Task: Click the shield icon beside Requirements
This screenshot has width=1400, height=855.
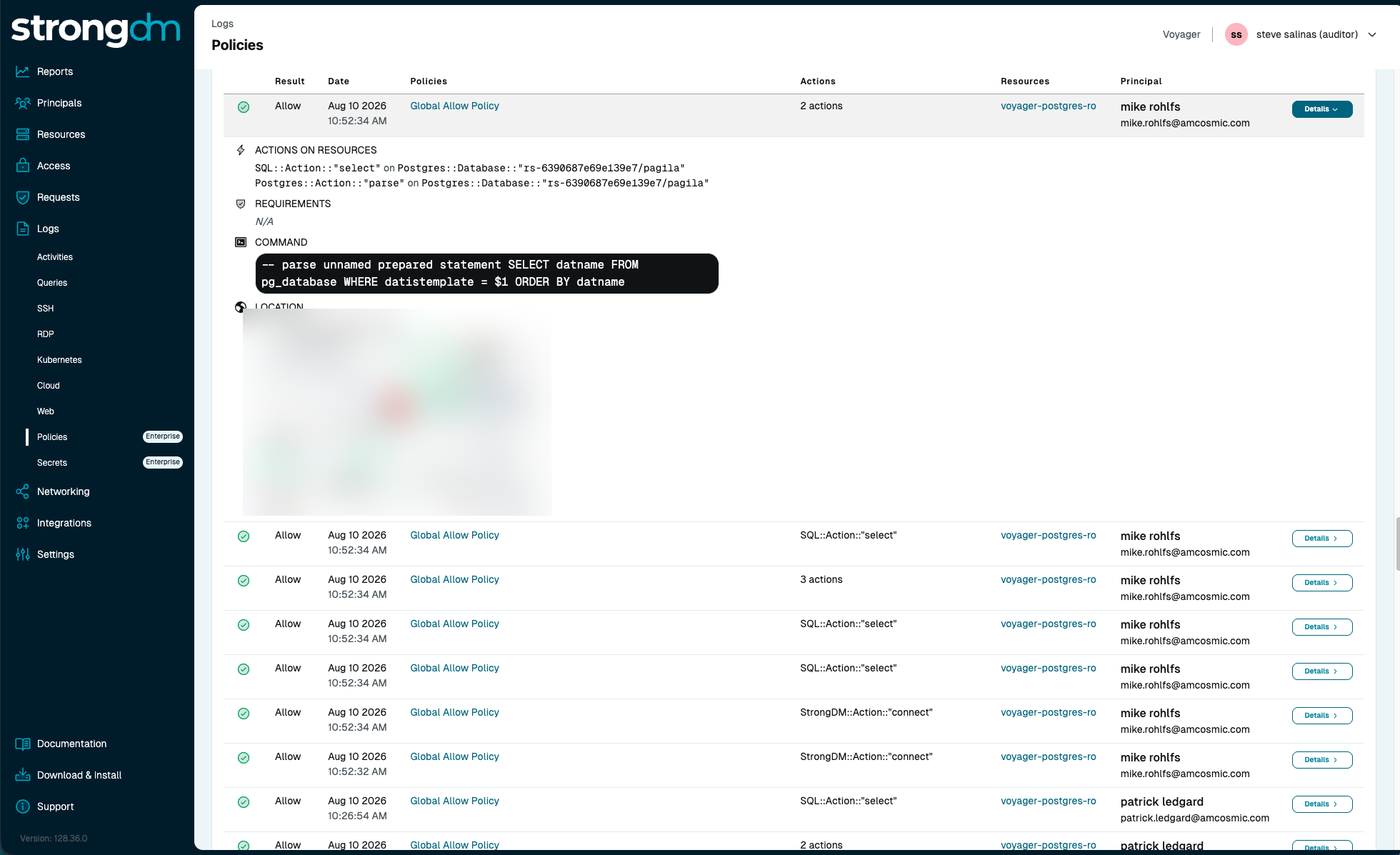Action: (x=241, y=204)
